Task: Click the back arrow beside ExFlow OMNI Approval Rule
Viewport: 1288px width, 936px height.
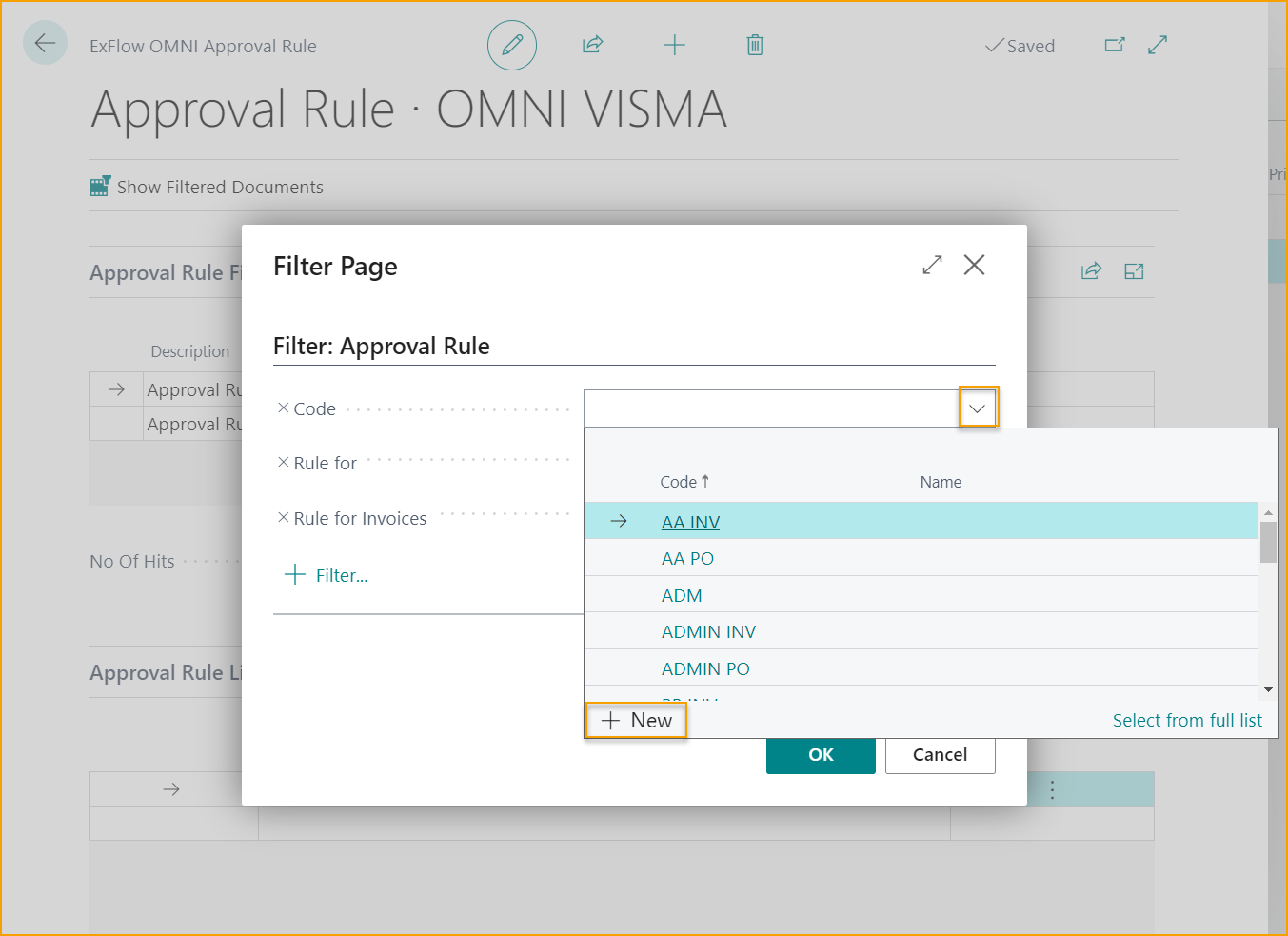Action: 45,43
